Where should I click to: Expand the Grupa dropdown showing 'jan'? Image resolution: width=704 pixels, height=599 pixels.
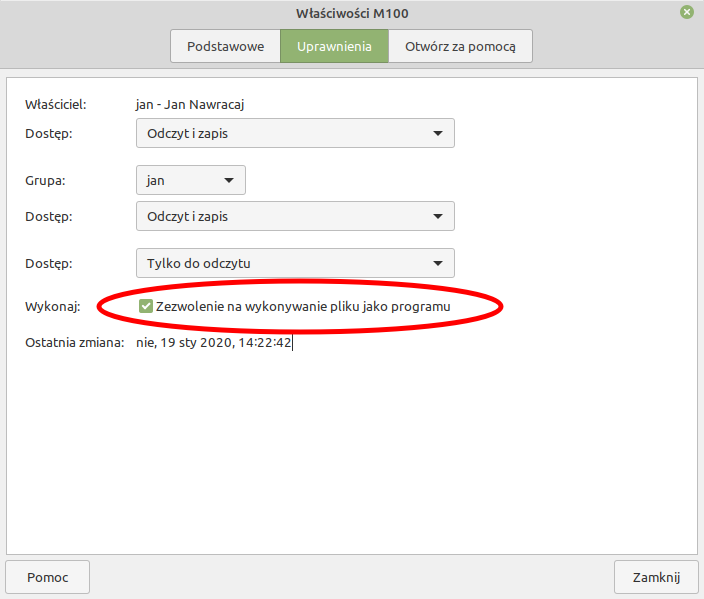(x=190, y=180)
